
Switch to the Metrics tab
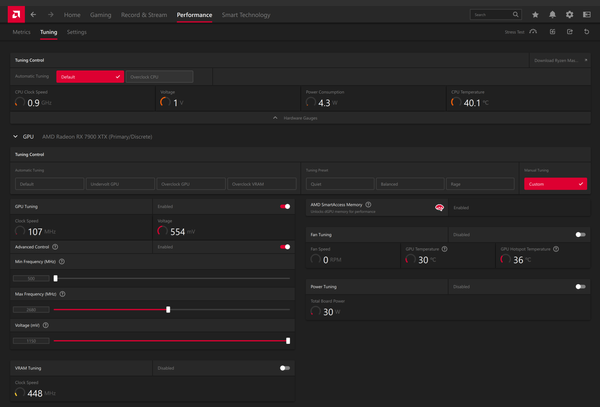(x=21, y=32)
